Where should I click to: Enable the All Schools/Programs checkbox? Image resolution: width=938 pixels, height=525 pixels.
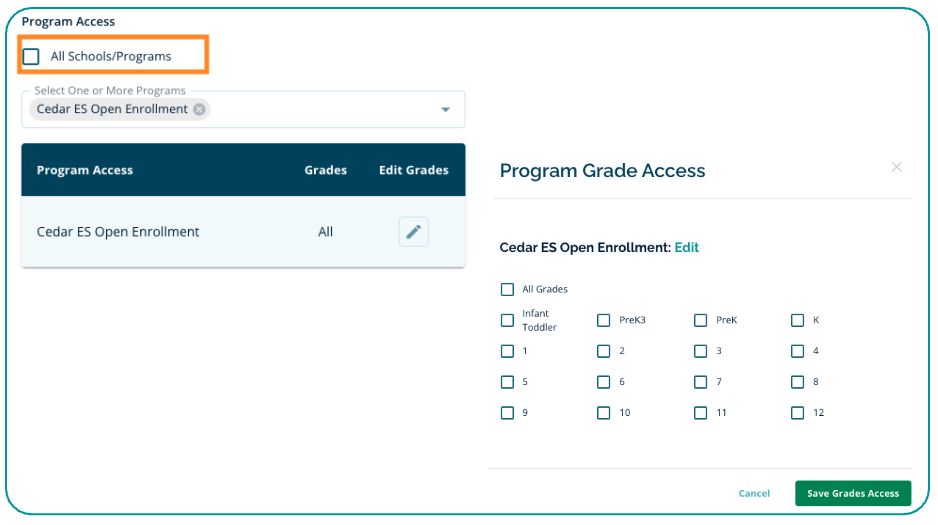coord(31,56)
